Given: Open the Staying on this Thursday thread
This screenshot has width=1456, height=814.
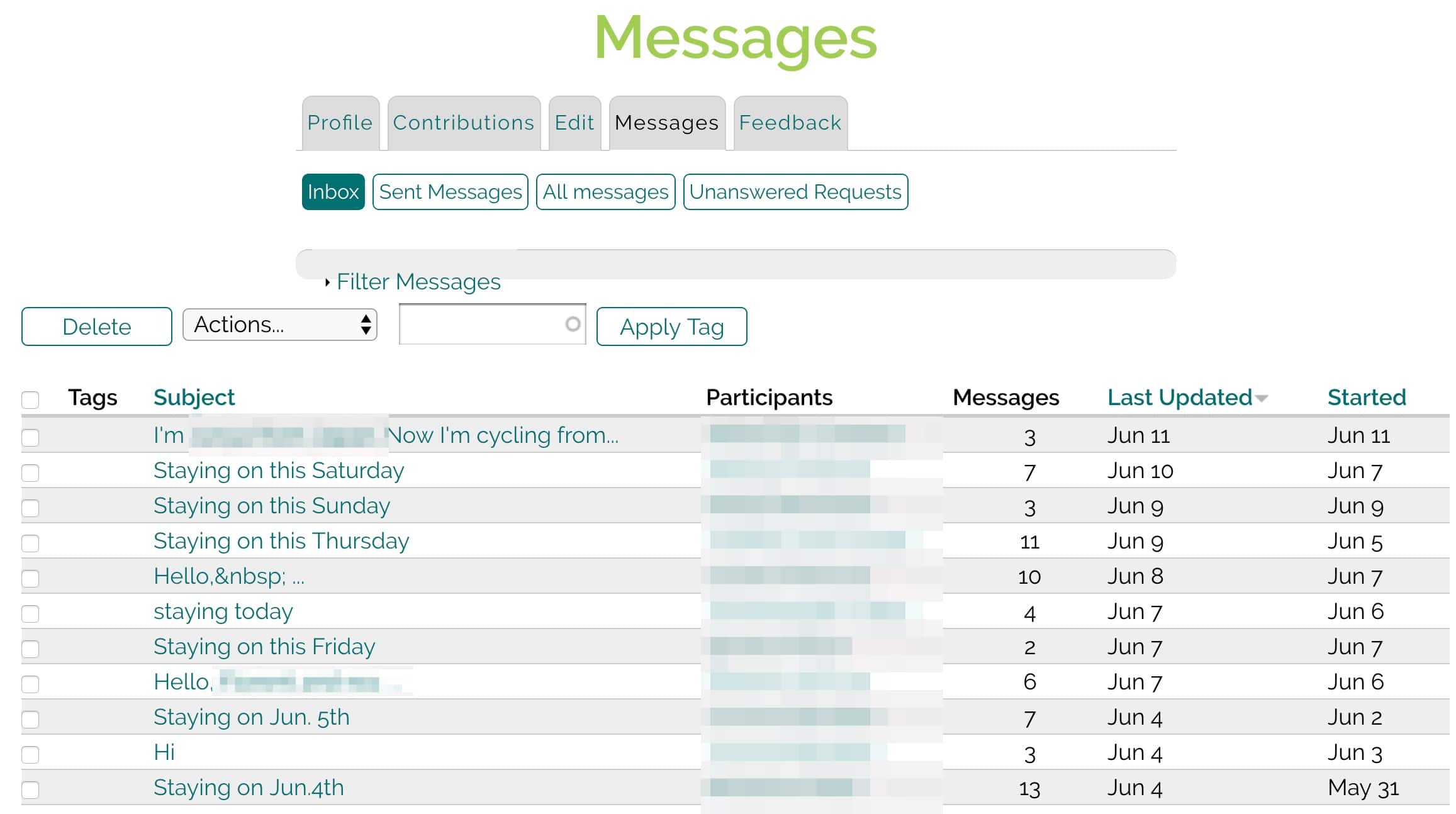Looking at the screenshot, I should [281, 541].
